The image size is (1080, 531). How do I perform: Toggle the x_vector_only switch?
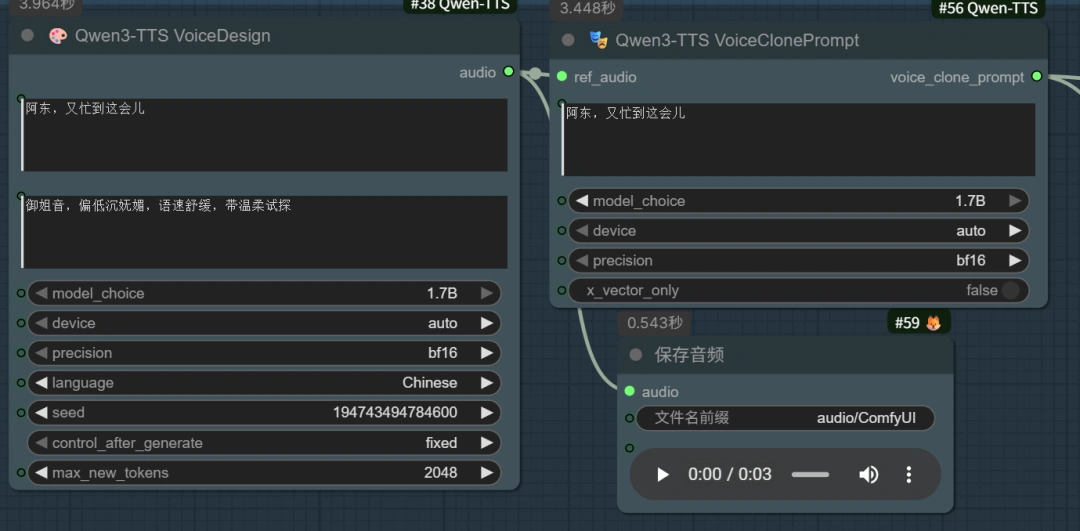point(1010,291)
